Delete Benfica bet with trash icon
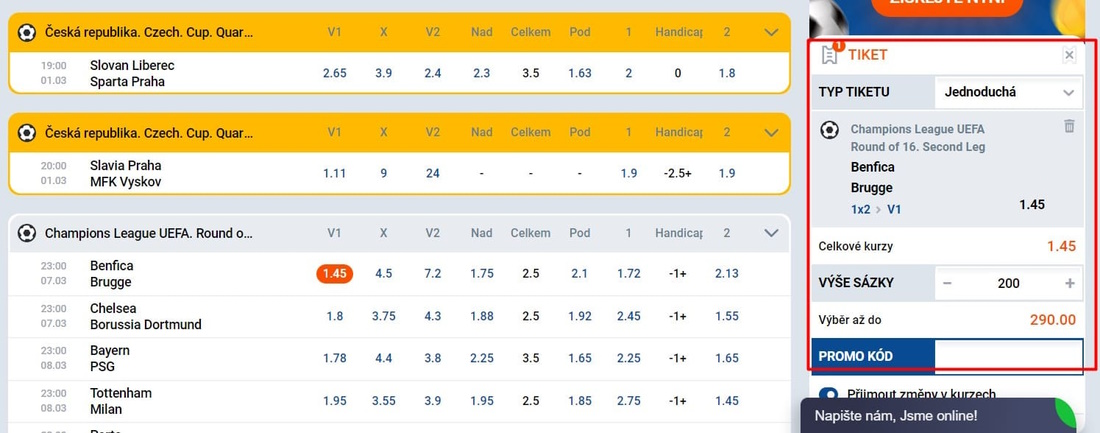 tap(1069, 126)
